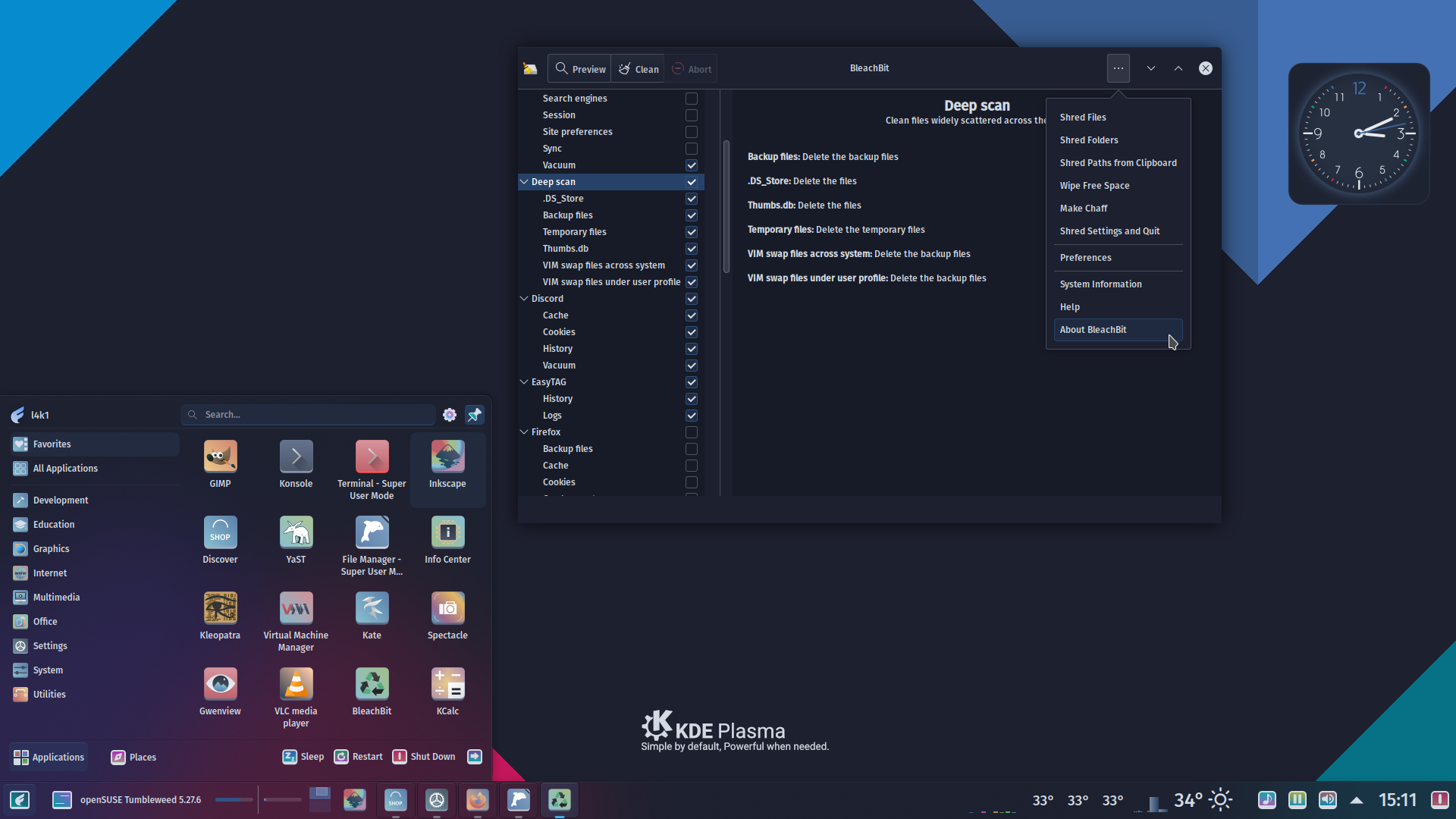This screenshot has height=819, width=1456.
Task: Open VLC media player
Action: 296,697
